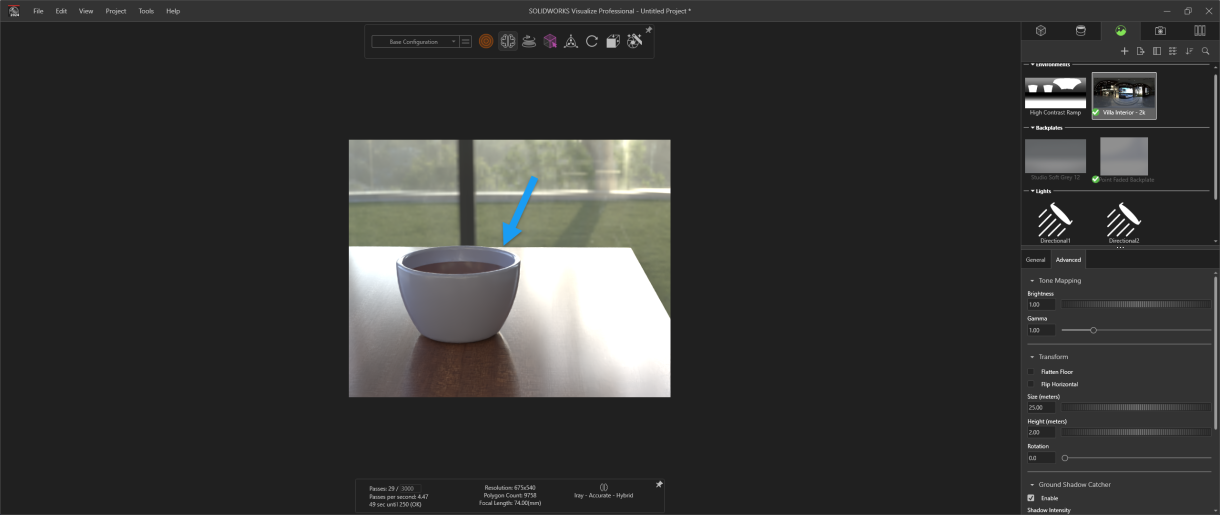
Task: Click the Gamma value field
Action: coord(1041,330)
